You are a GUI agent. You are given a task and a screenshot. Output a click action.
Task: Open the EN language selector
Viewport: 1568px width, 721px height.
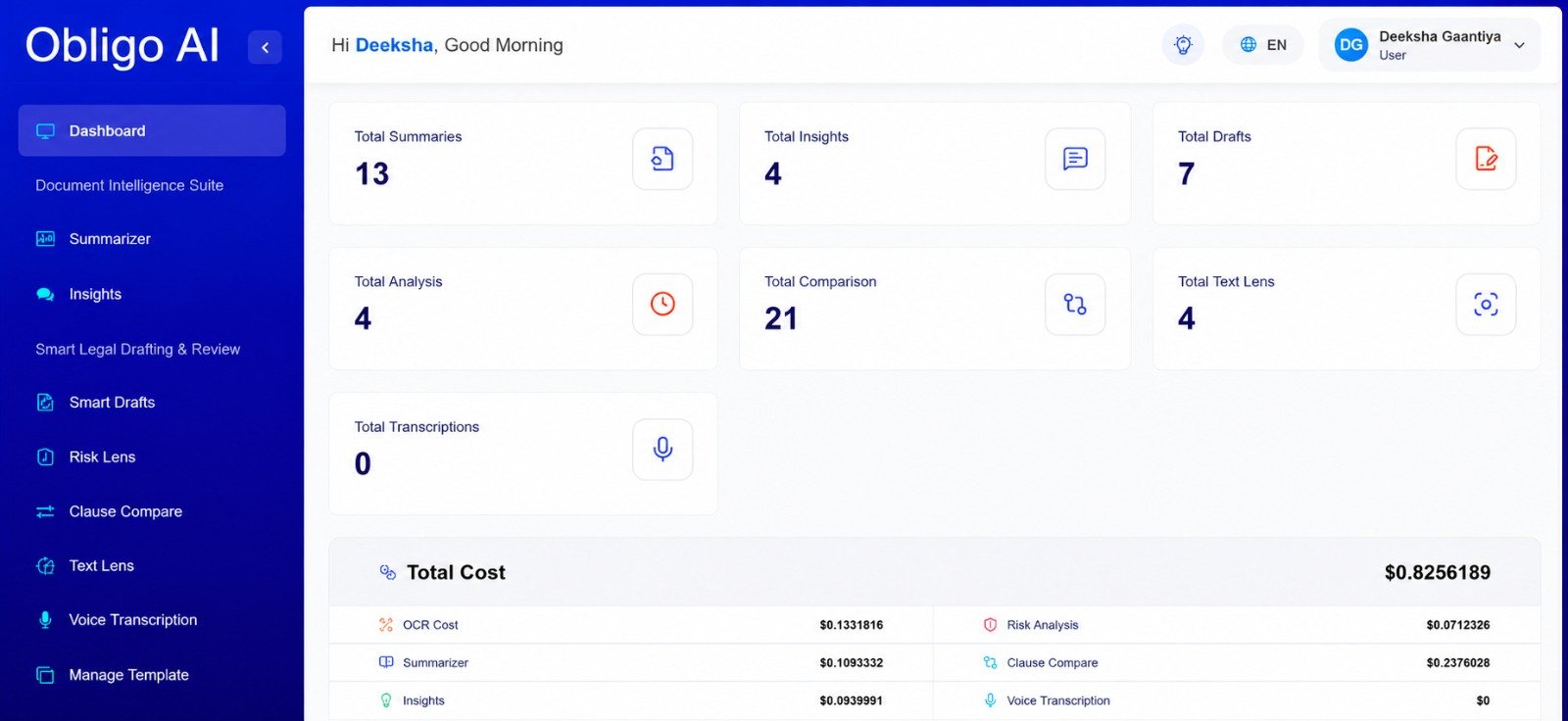click(1262, 45)
